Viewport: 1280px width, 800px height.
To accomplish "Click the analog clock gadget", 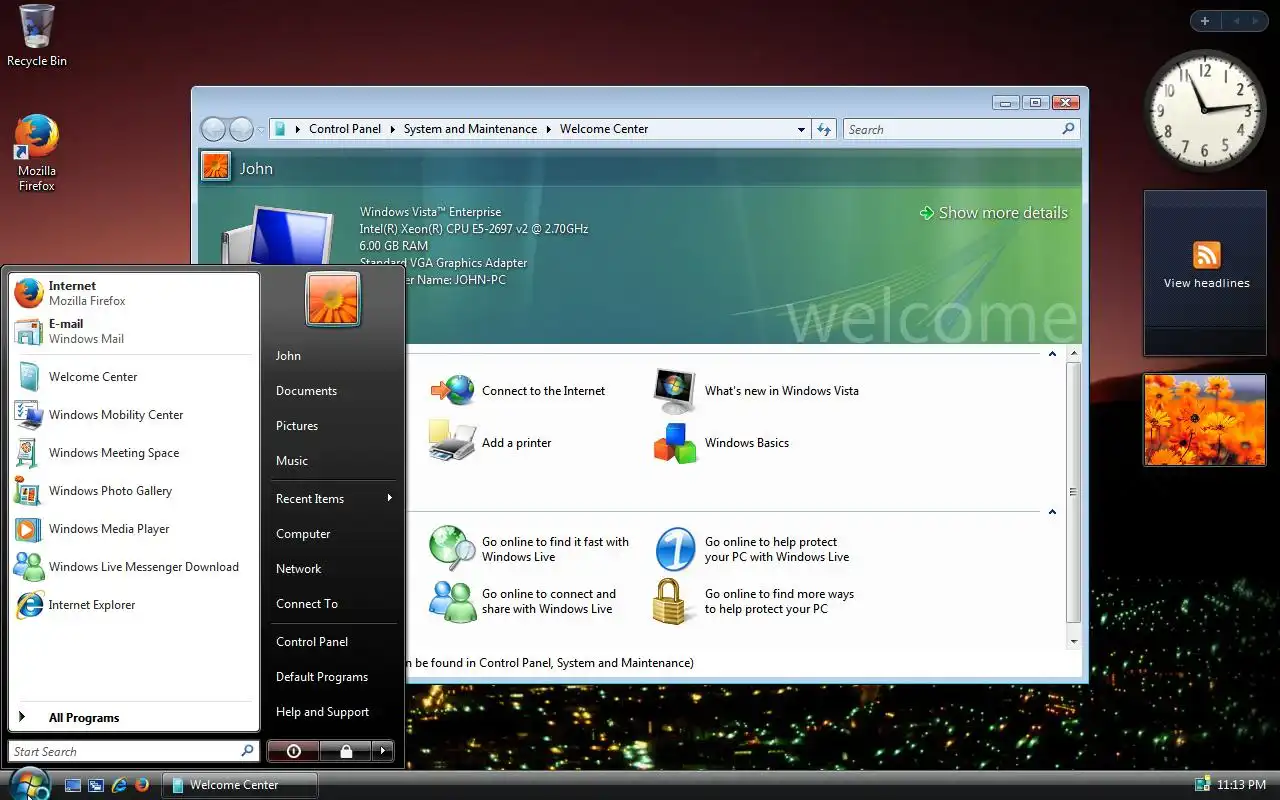I will [x=1205, y=110].
